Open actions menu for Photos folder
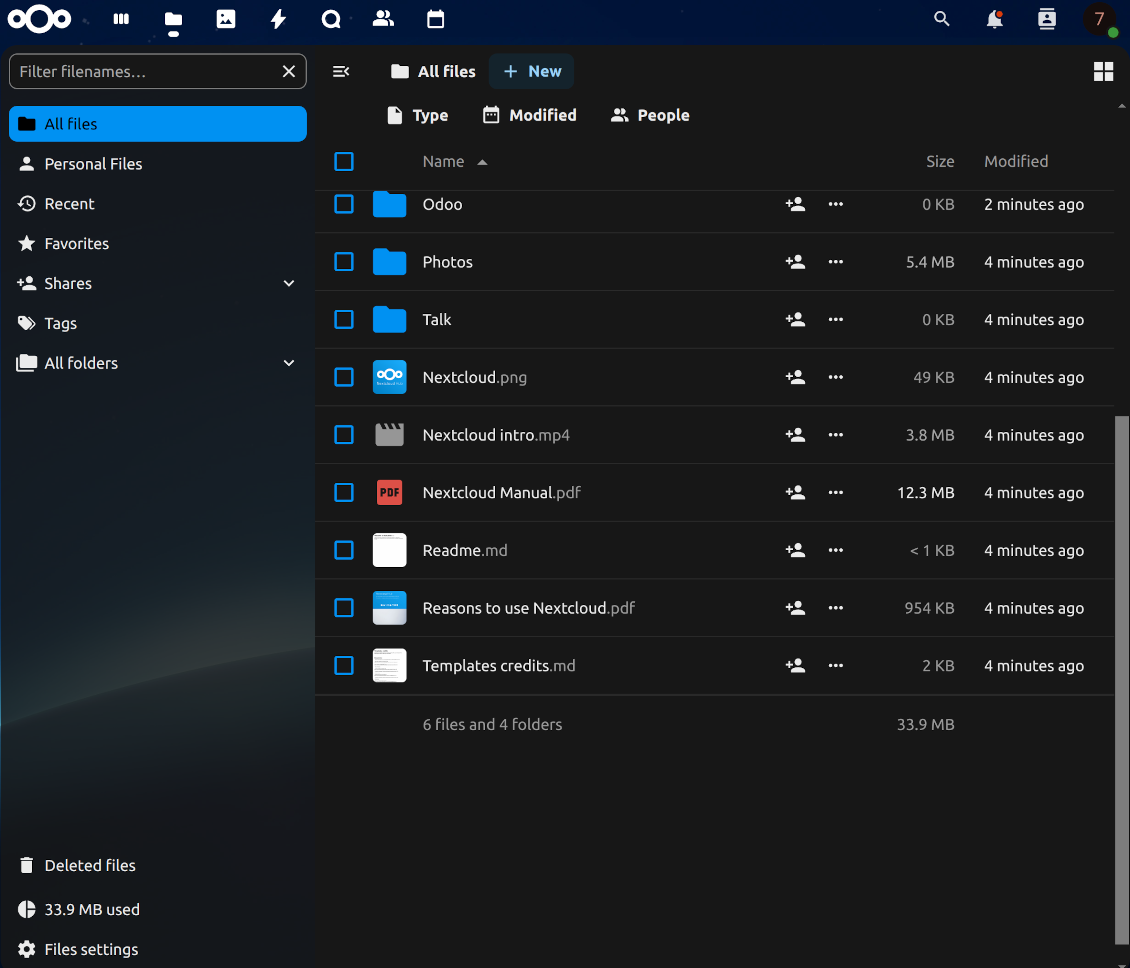The image size is (1130, 968). [x=835, y=262]
